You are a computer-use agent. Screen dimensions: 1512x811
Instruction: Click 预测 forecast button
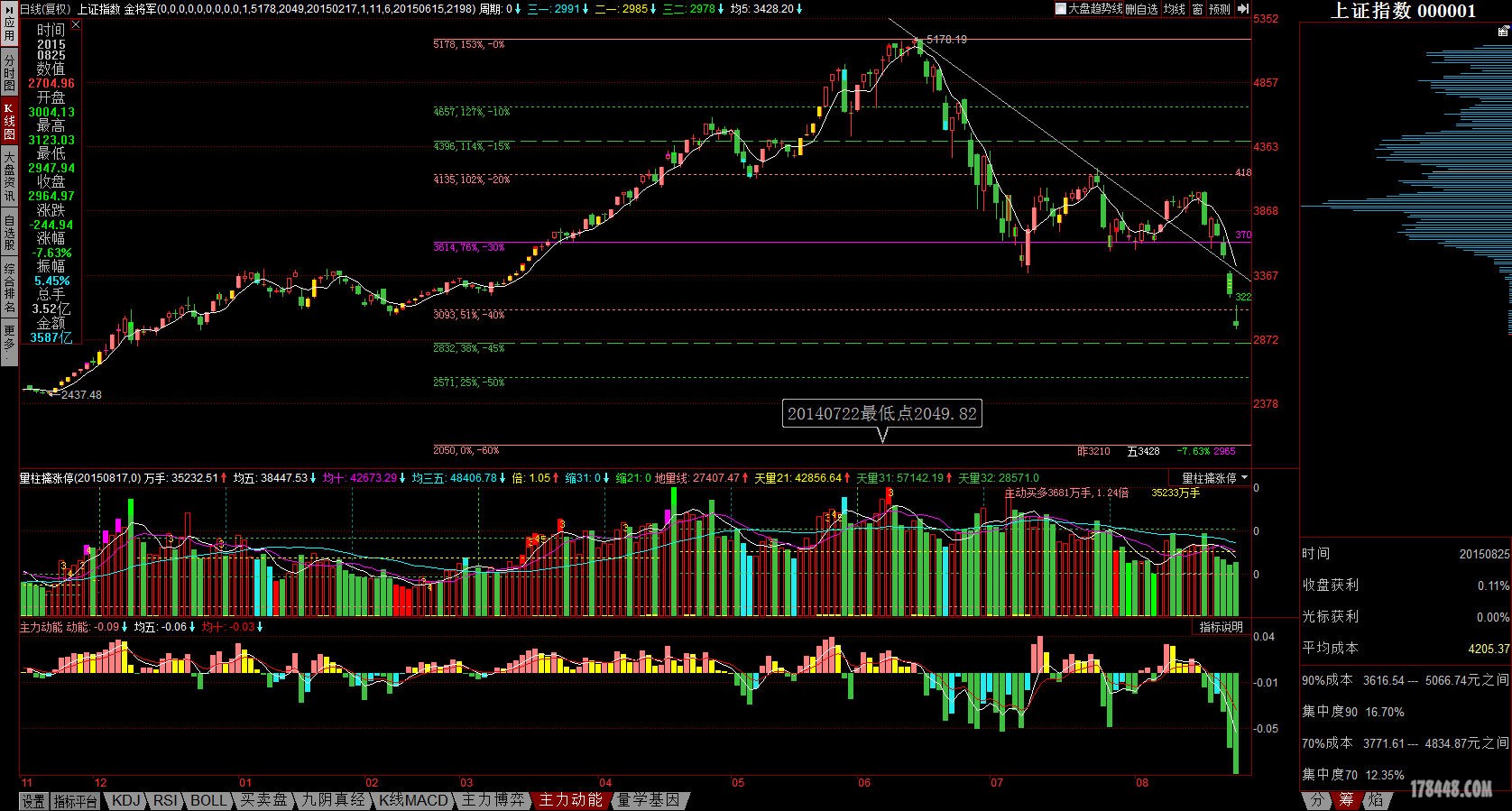[1219, 8]
